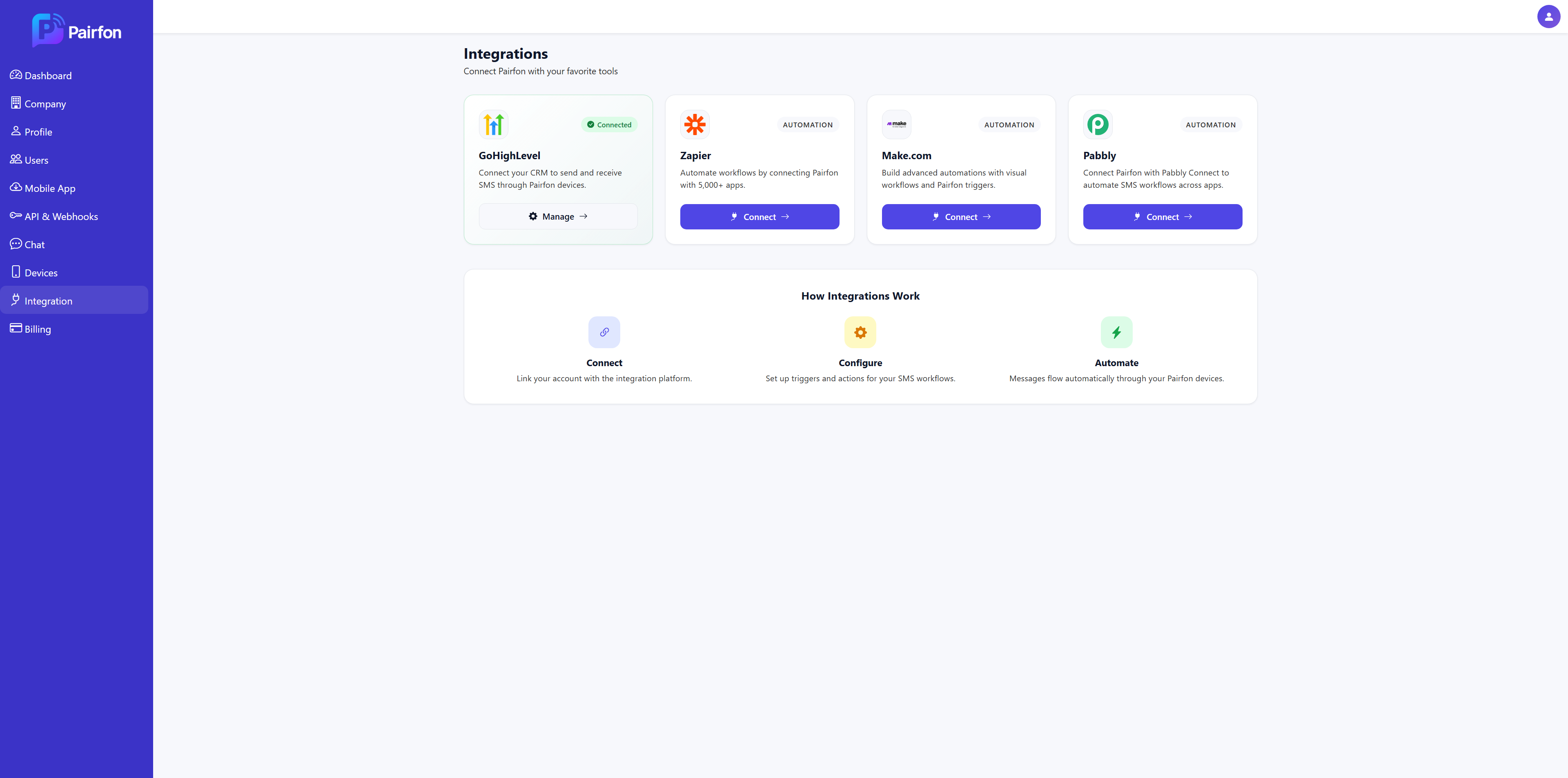1568x778 pixels.
Task: Click the Zapier asterisk logo icon
Action: click(695, 124)
